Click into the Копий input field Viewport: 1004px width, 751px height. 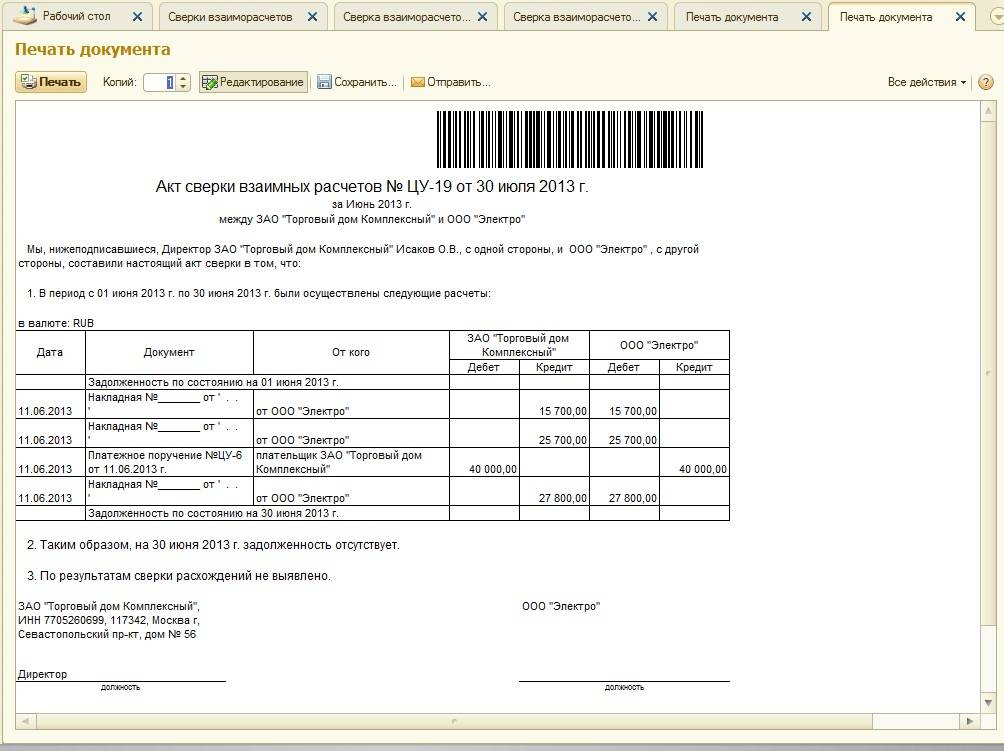(x=159, y=82)
